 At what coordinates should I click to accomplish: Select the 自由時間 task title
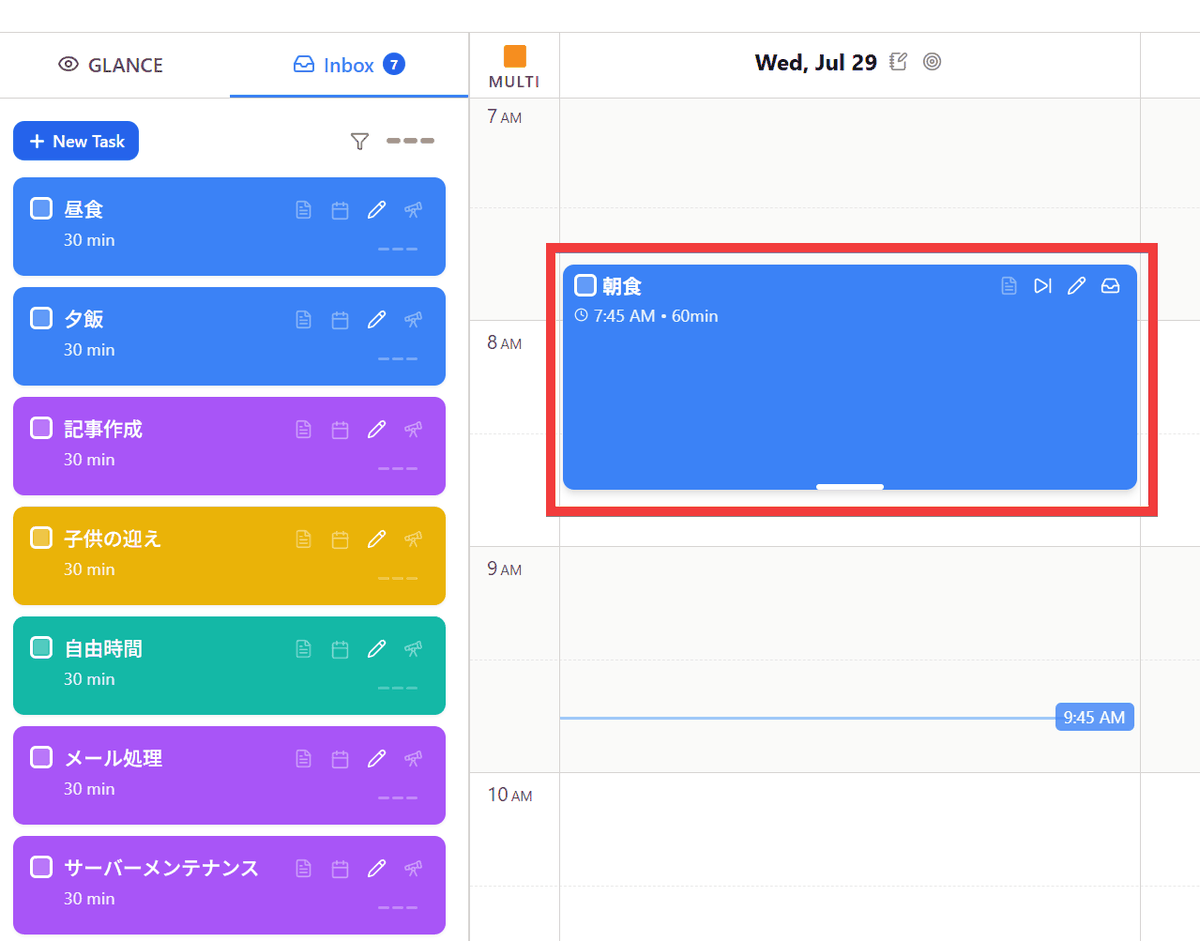click(103, 649)
